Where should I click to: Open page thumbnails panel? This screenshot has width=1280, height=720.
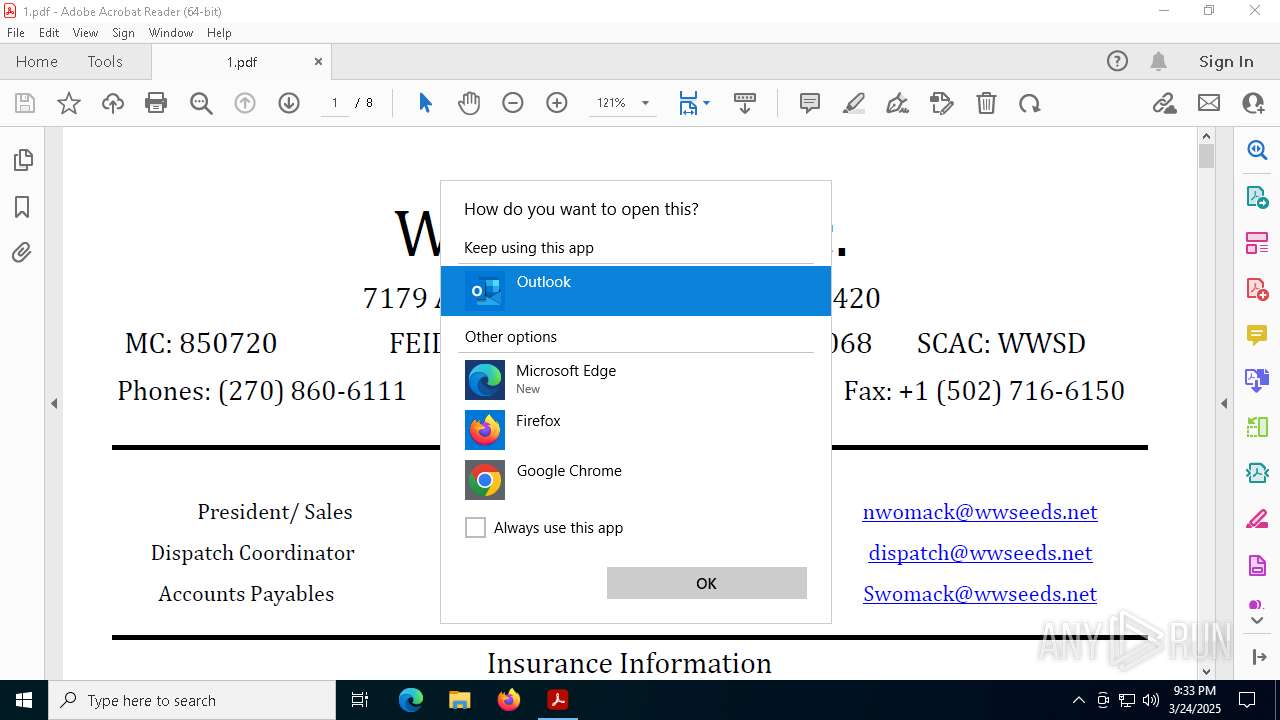[22, 160]
